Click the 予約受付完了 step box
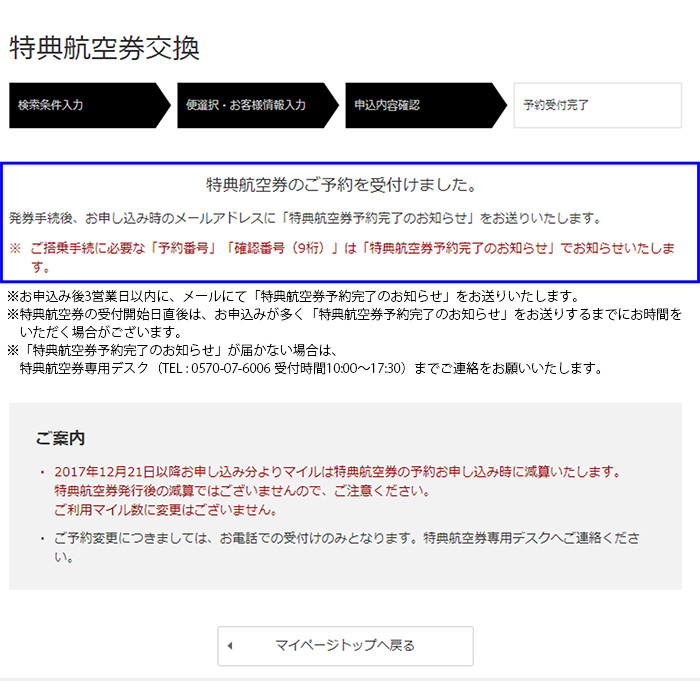The image size is (700, 681). pyautogui.click(x=596, y=105)
